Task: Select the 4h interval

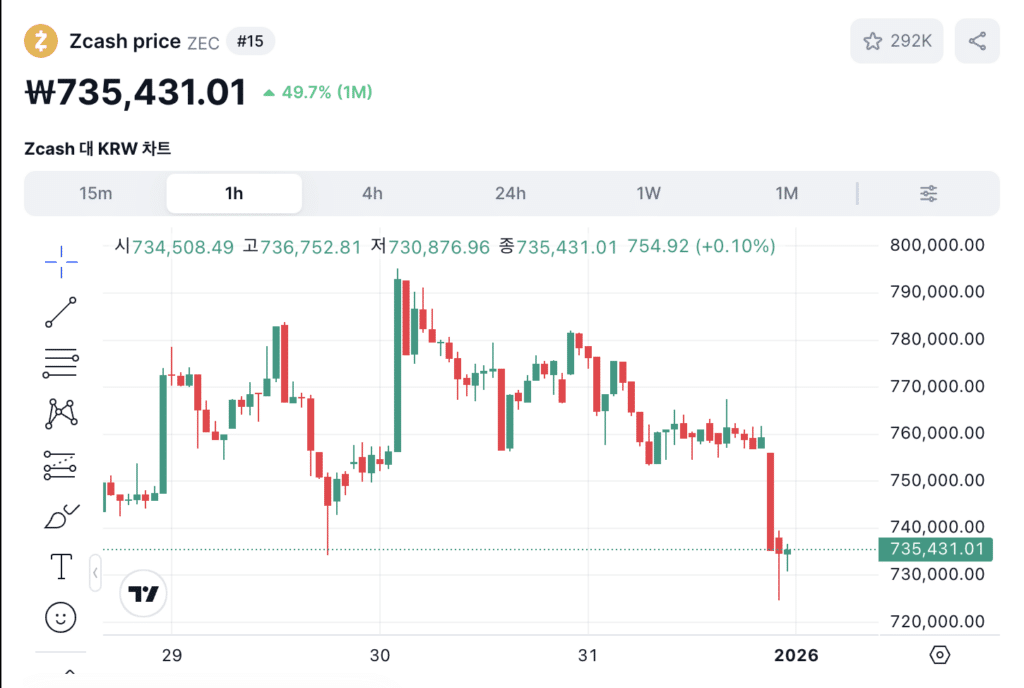Action: [372, 193]
